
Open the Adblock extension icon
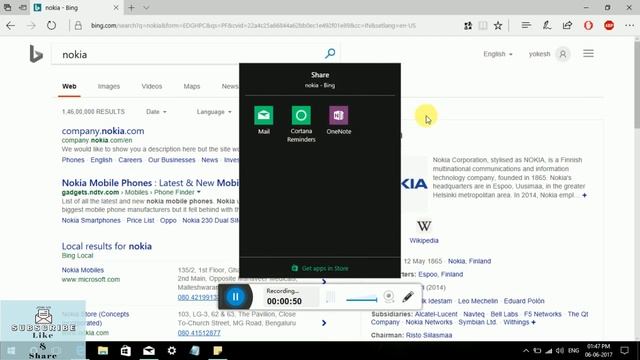(x=609, y=25)
